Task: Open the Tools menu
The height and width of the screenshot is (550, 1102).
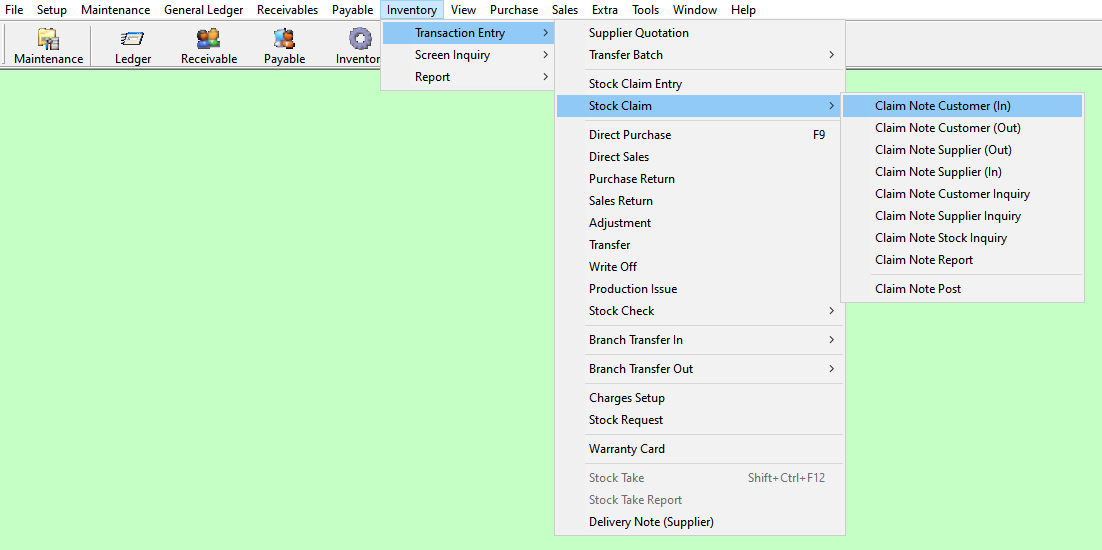Action: [x=646, y=10]
